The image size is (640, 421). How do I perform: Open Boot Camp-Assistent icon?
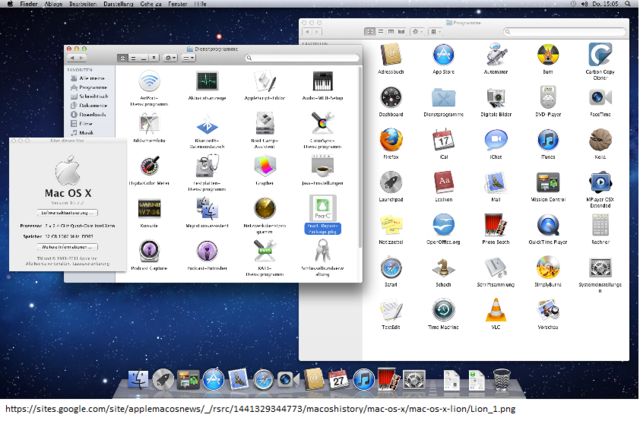pos(265,124)
